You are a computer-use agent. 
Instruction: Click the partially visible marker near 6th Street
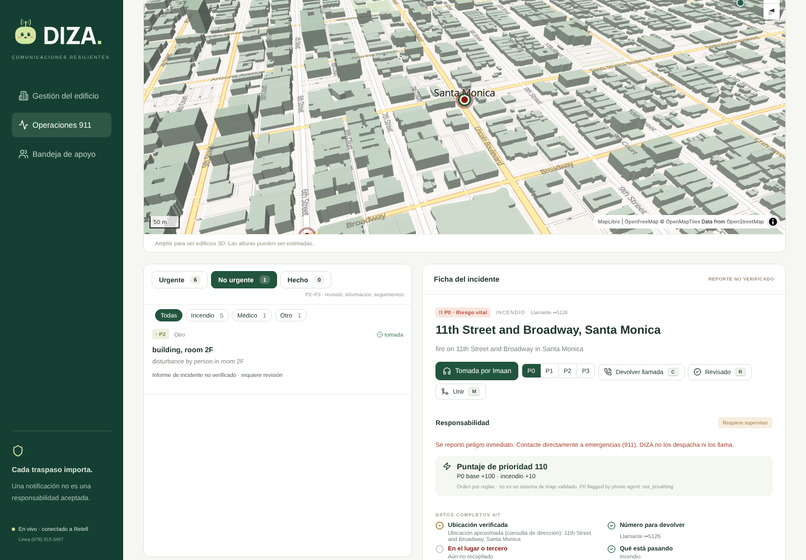307,231
